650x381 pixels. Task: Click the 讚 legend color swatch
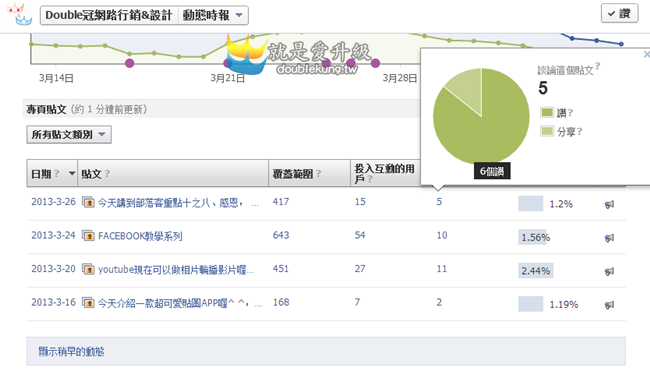(547, 112)
